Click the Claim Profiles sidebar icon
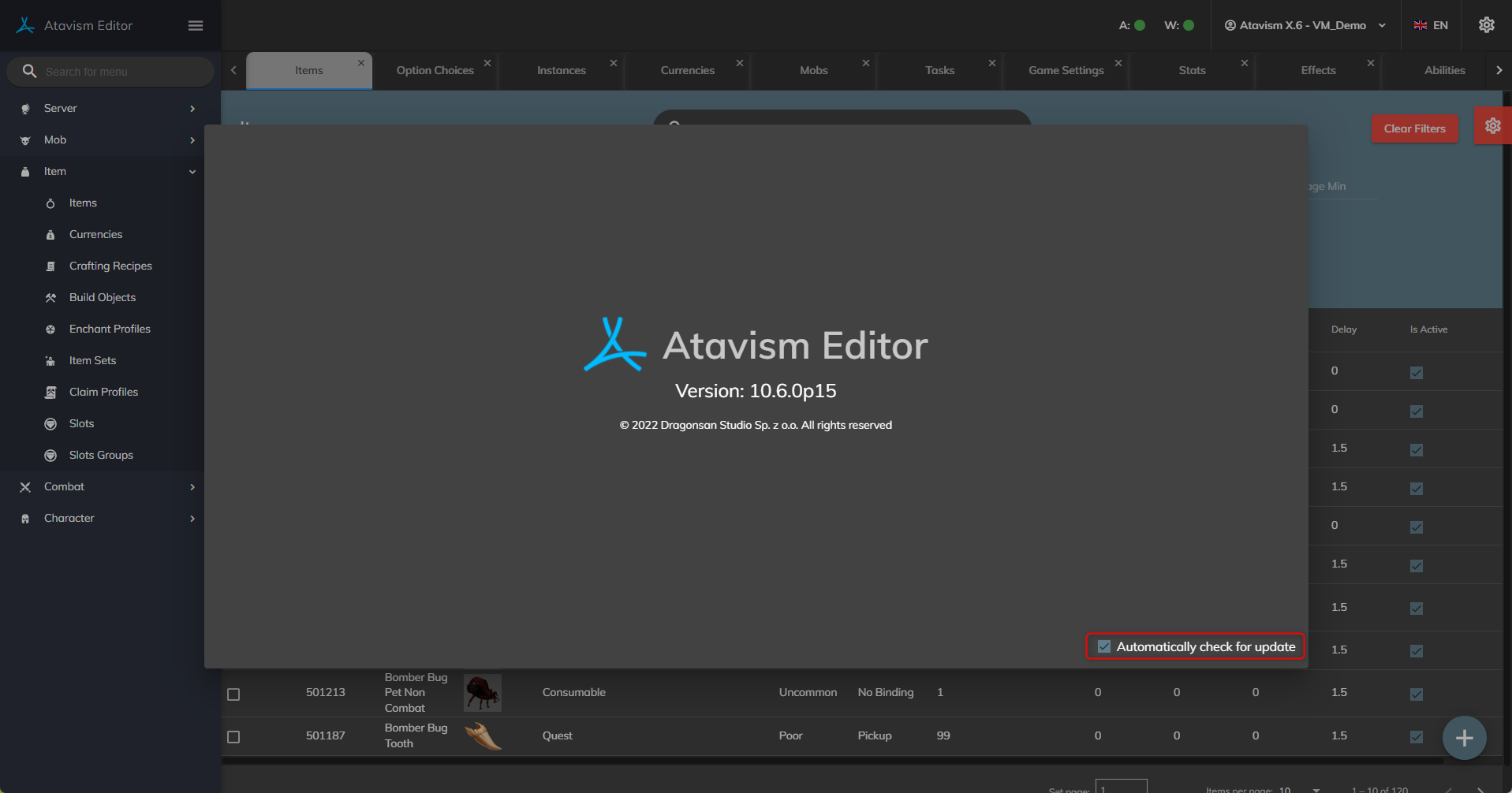 click(x=50, y=393)
